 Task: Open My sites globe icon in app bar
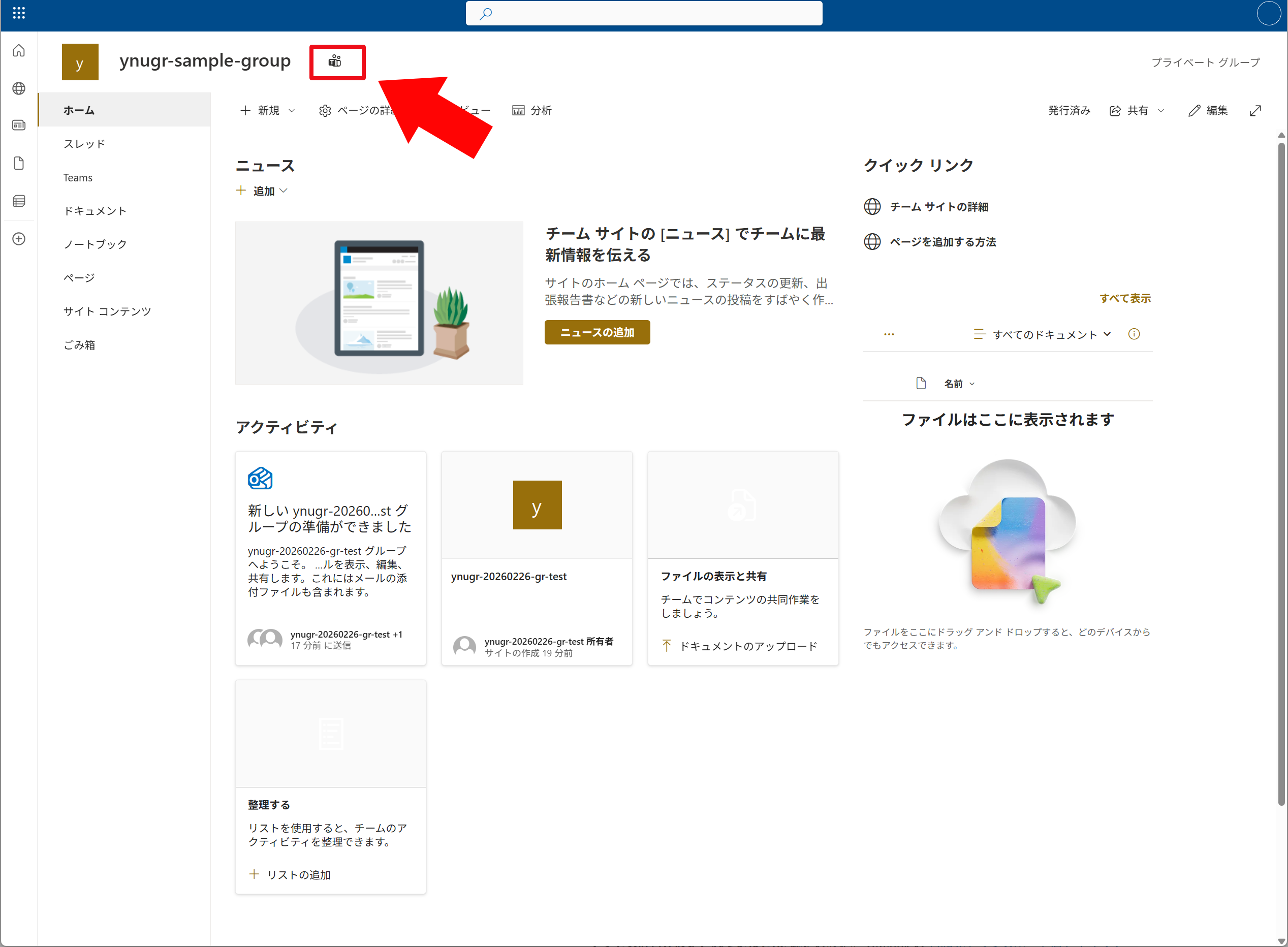pyautogui.click(x=19, y=88)
